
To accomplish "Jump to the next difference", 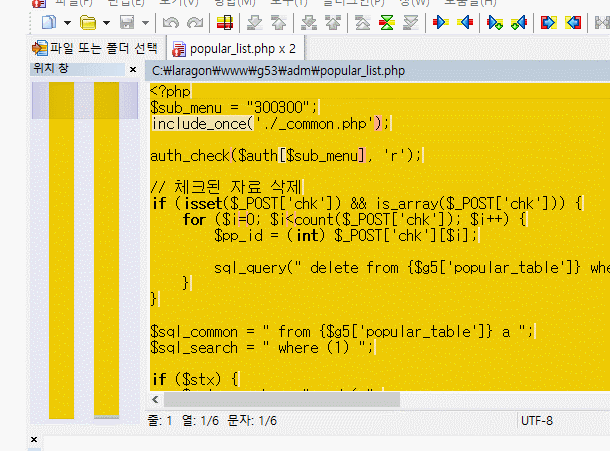I will pos(254,23).
